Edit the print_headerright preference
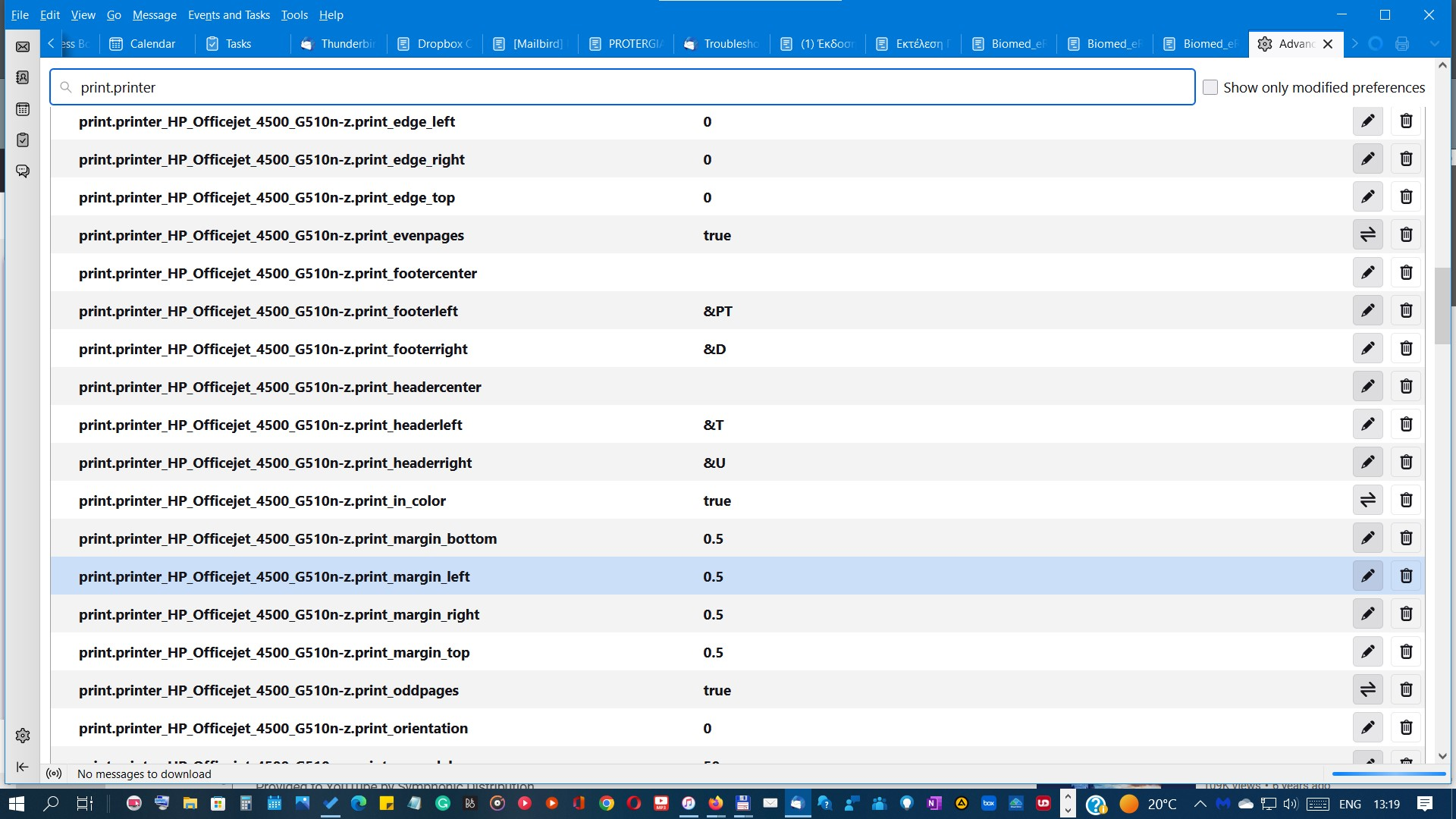The image size is (1456, 819). (1367, 463)
